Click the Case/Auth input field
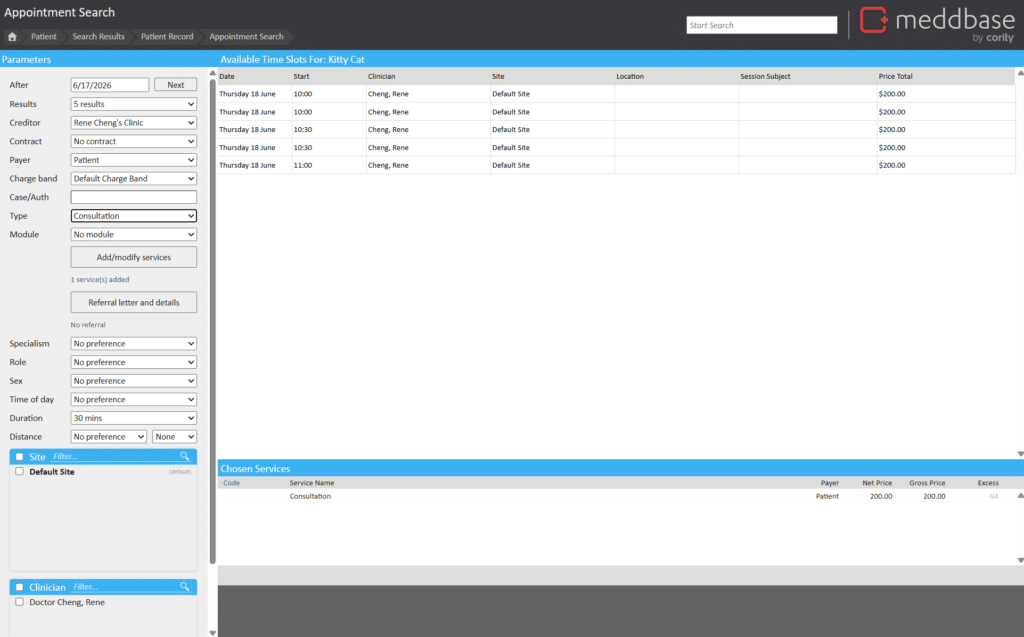Viewport: 1024px width, 637px height. (x=133, y=197)
